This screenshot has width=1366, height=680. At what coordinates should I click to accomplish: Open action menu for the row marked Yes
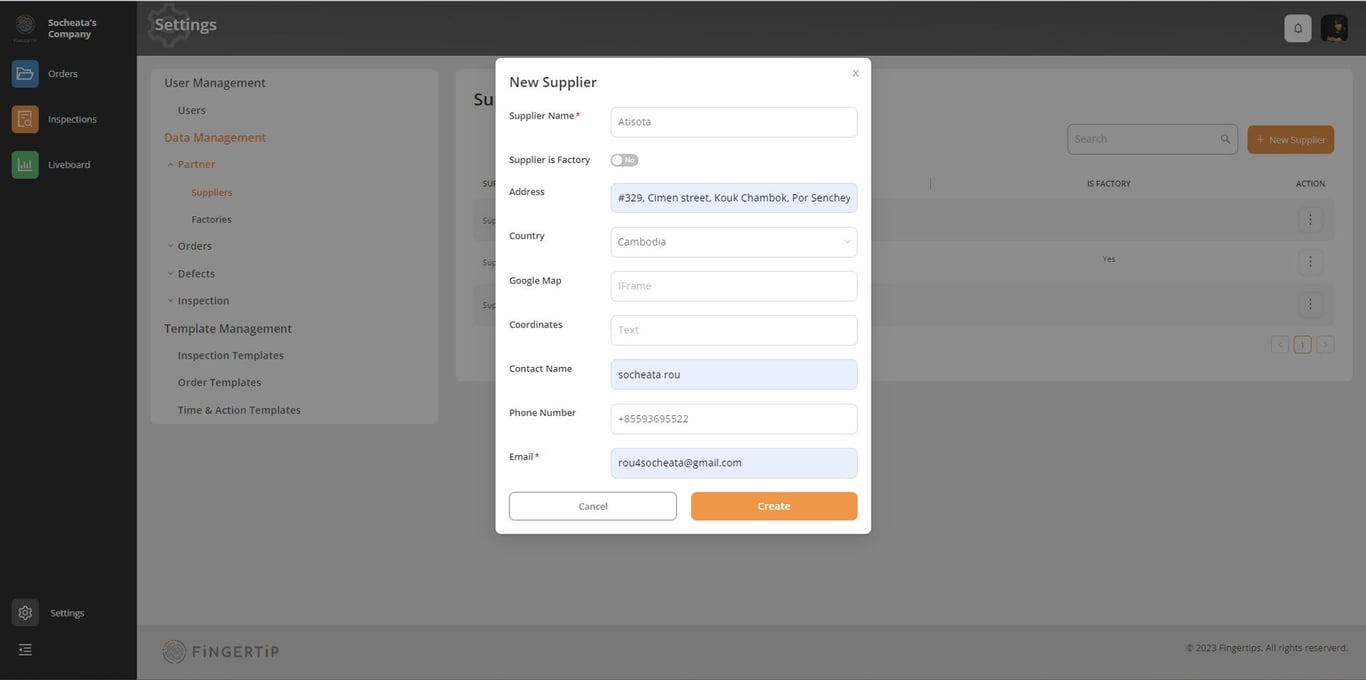pos(1310,262)
